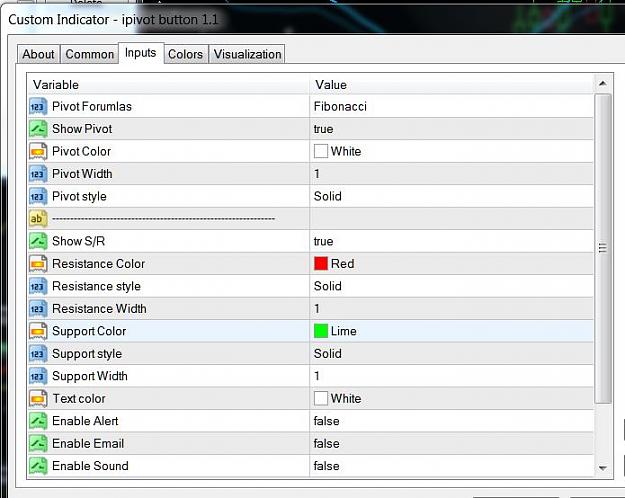Image resolution: width=625 pixels, height=498 pixels.
Task: Click the scrollbar down arrow
Action: pyautogui.click(x=603, y=468)
